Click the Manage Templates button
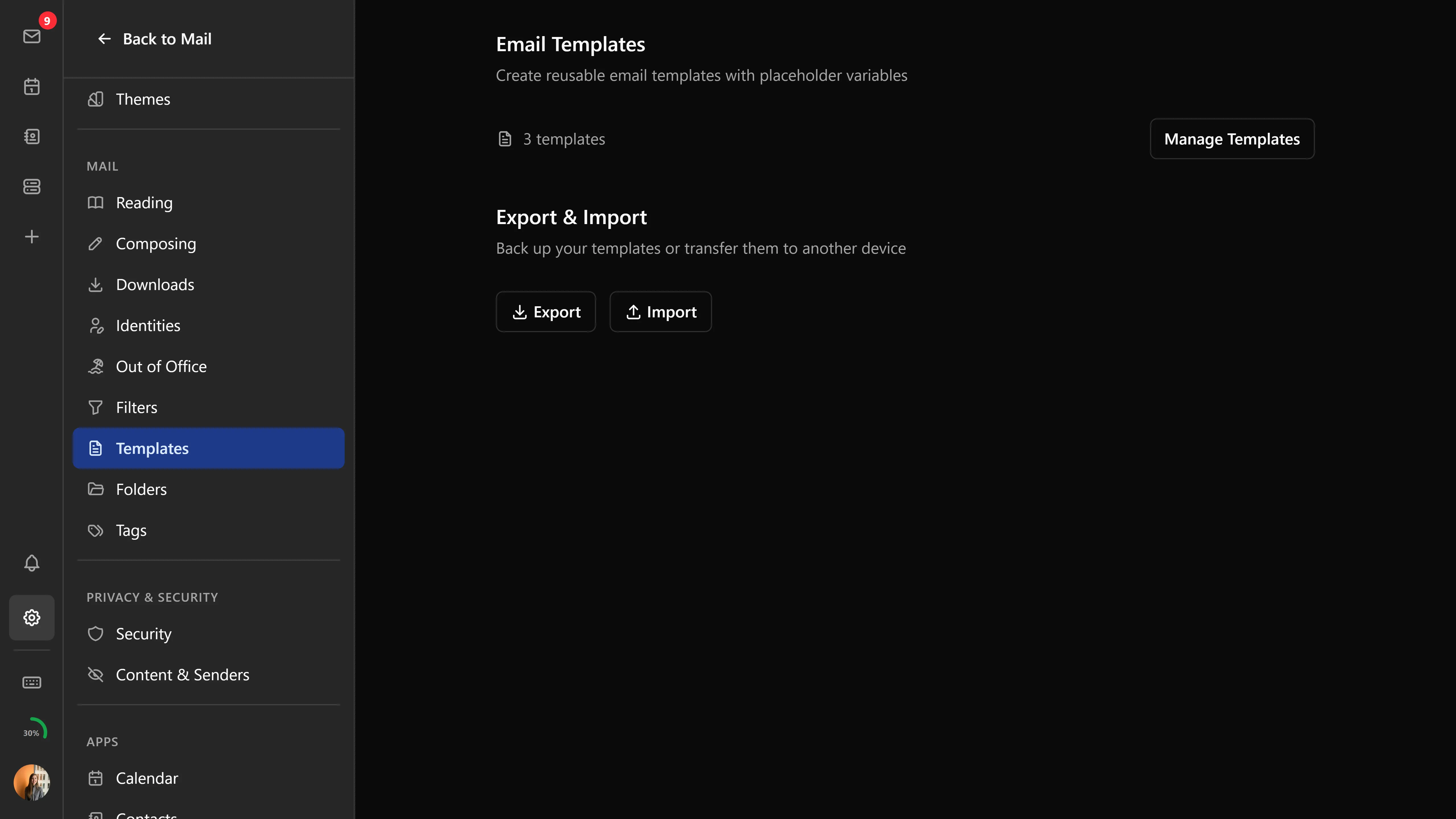The height and width of the screenshot is (819, 1456). coord(1232,138)
